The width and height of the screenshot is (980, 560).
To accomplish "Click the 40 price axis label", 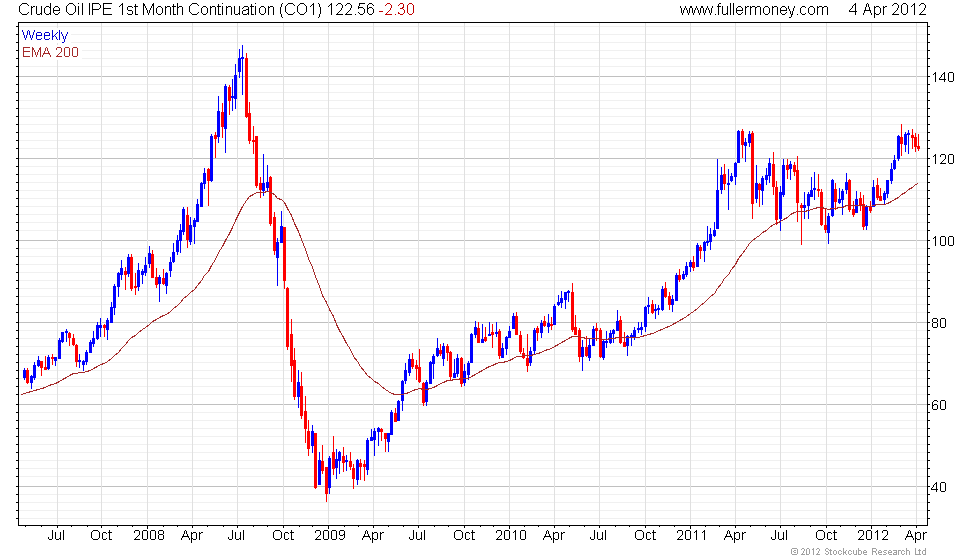I will pos(939,487).
